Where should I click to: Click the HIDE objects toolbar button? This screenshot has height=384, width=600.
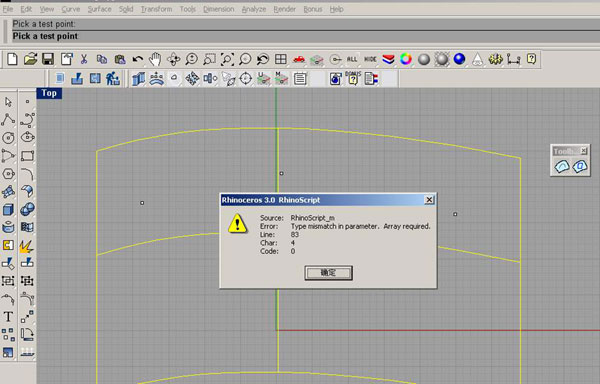(370, 59)
